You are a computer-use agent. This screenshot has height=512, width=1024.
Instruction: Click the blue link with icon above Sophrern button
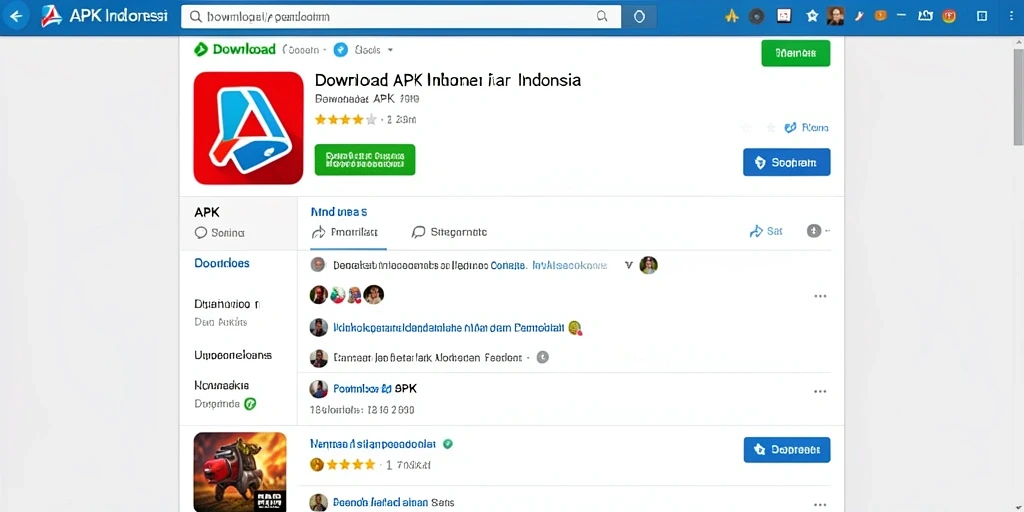(x=806, y=127)
